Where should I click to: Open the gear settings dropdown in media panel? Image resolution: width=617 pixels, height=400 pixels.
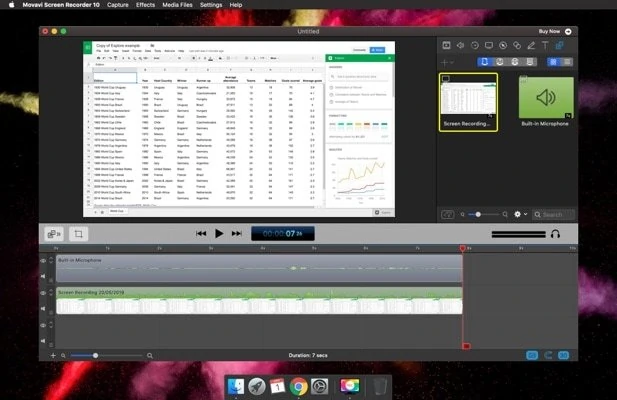coord(520,214)
